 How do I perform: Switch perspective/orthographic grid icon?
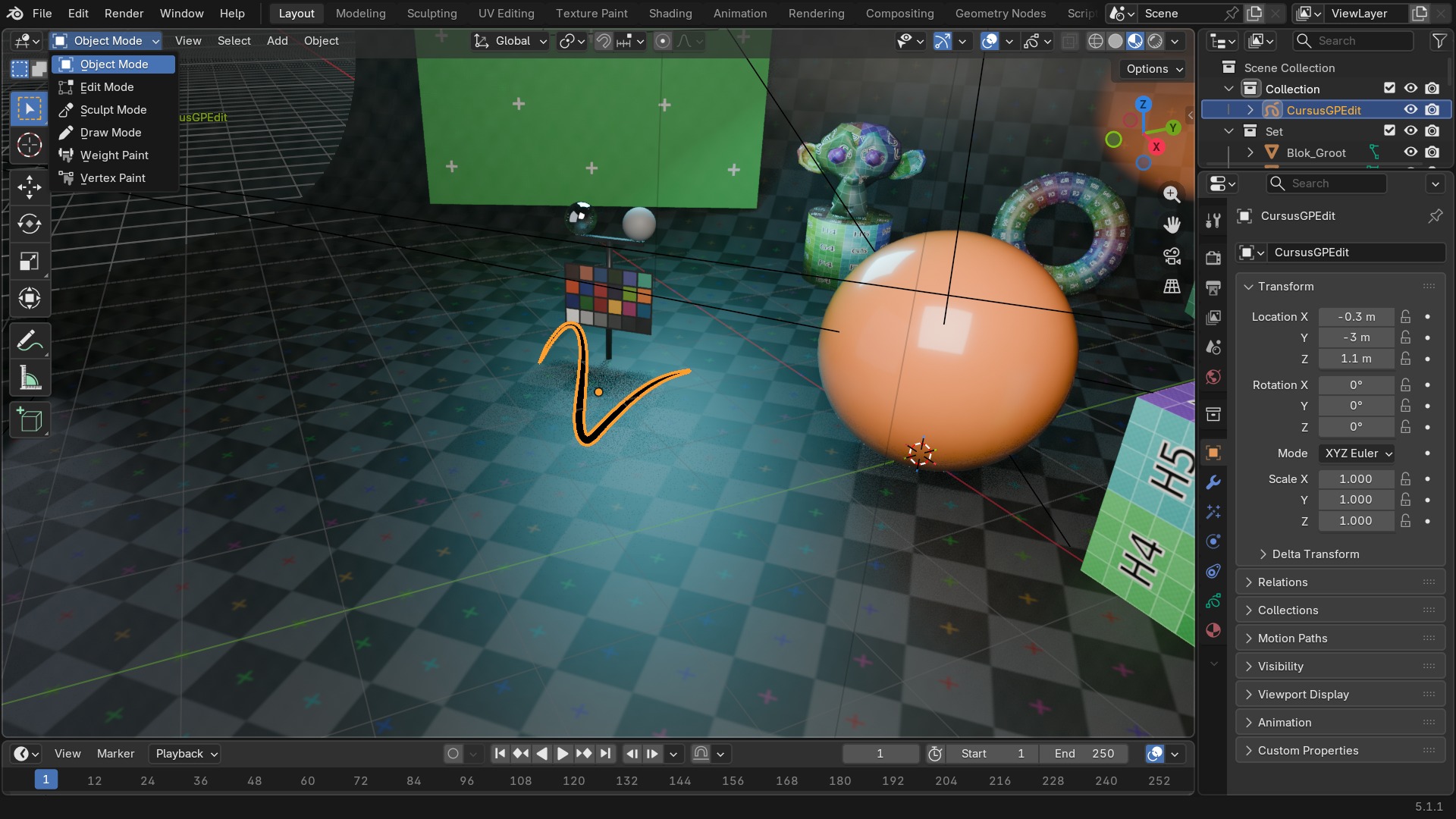[x=1172, y=287]
